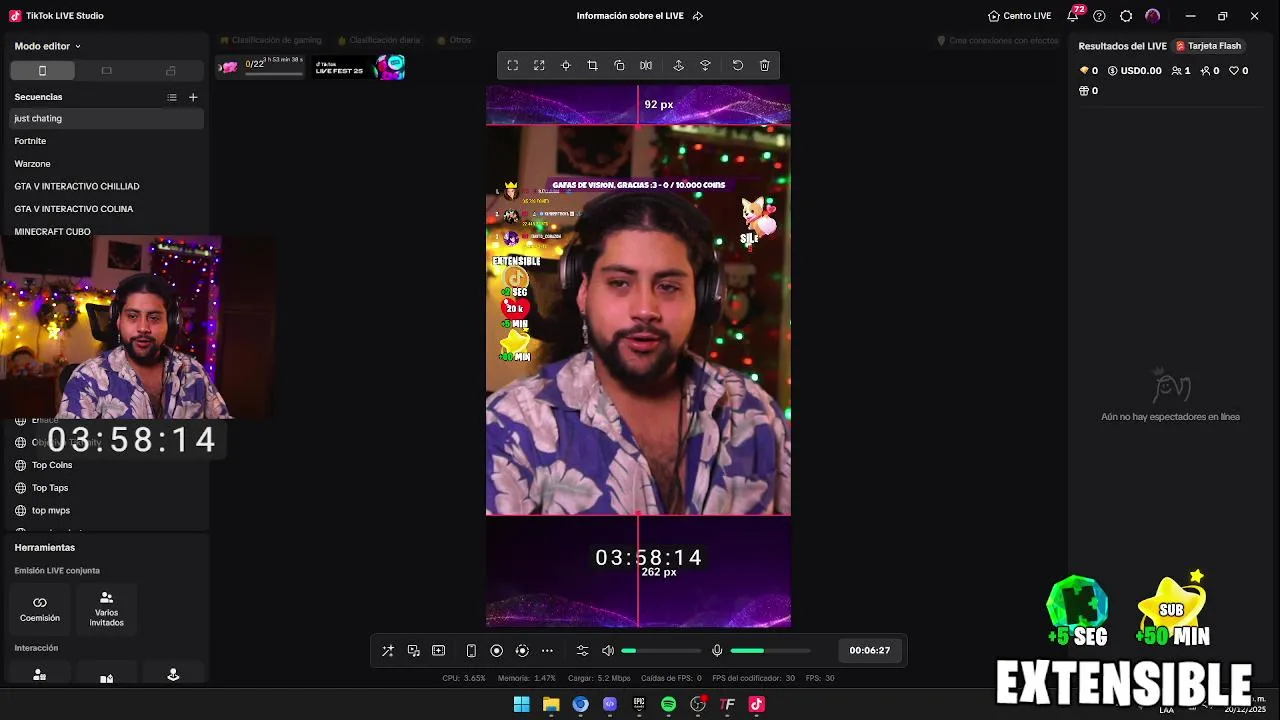
Task: Open the audio mixer sliders icon
Action: click(x=582, y=651)
